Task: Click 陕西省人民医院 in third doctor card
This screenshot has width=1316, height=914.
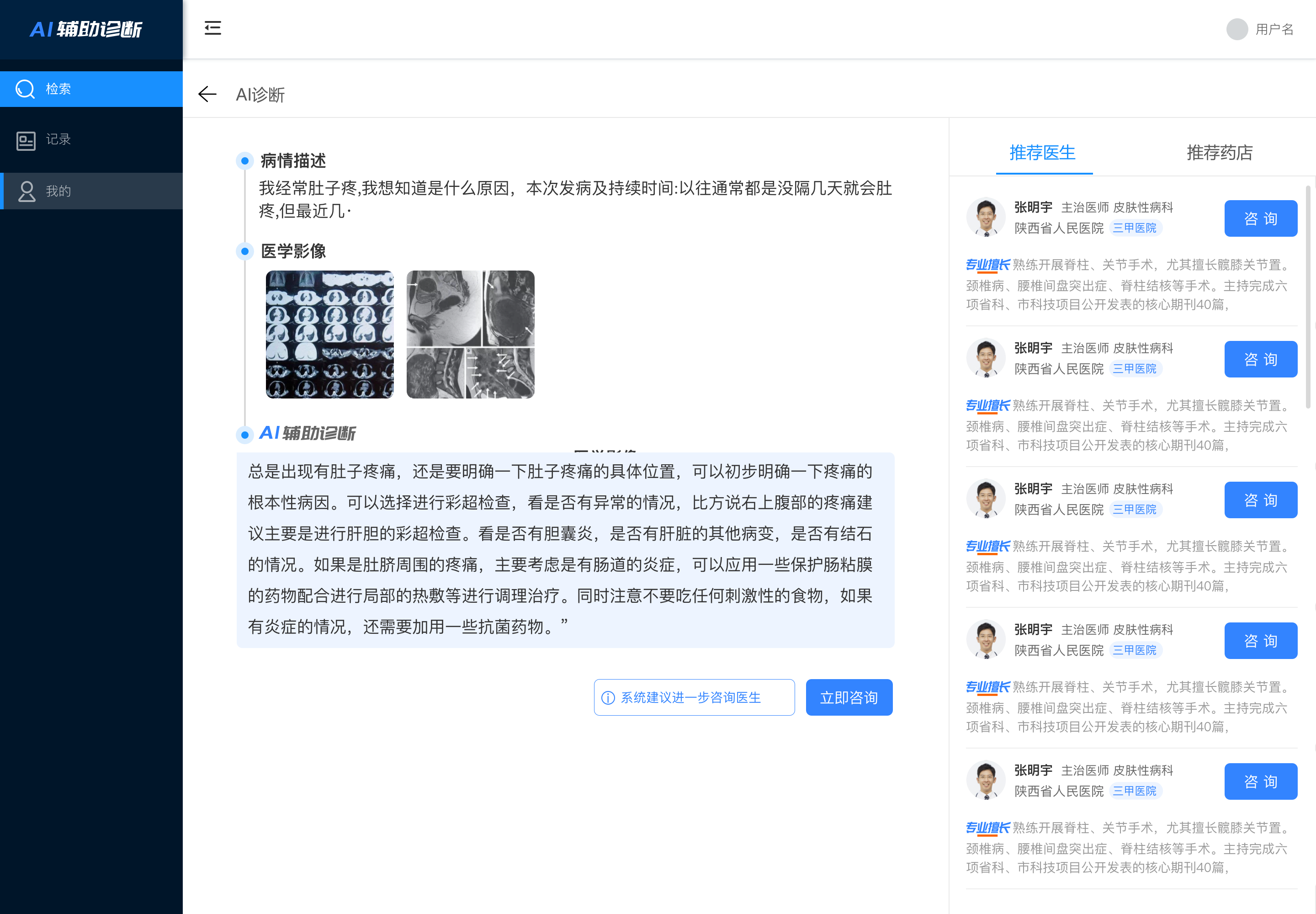Action: point(1059,510)
